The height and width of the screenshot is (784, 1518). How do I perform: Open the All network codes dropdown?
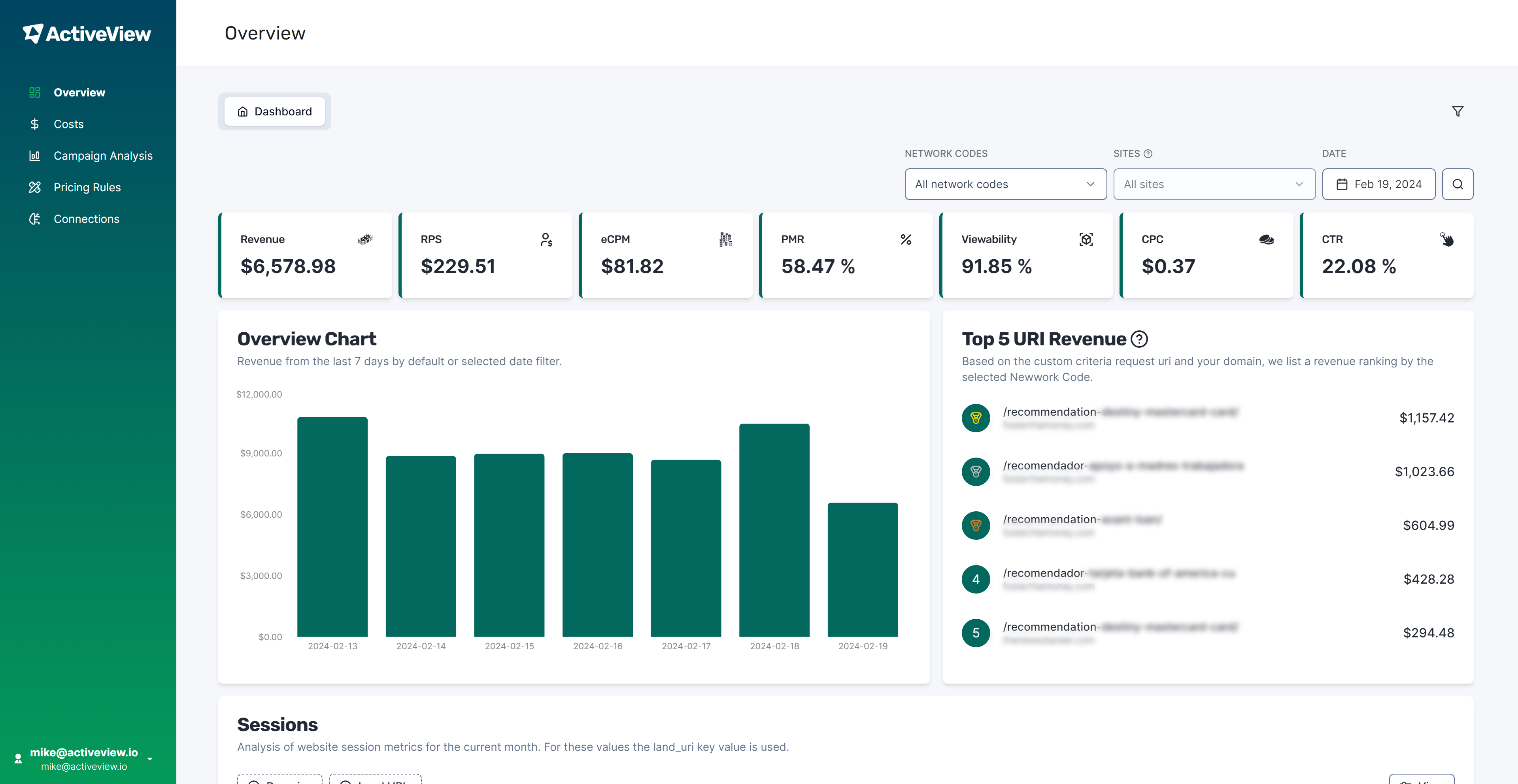(1005, 185)
